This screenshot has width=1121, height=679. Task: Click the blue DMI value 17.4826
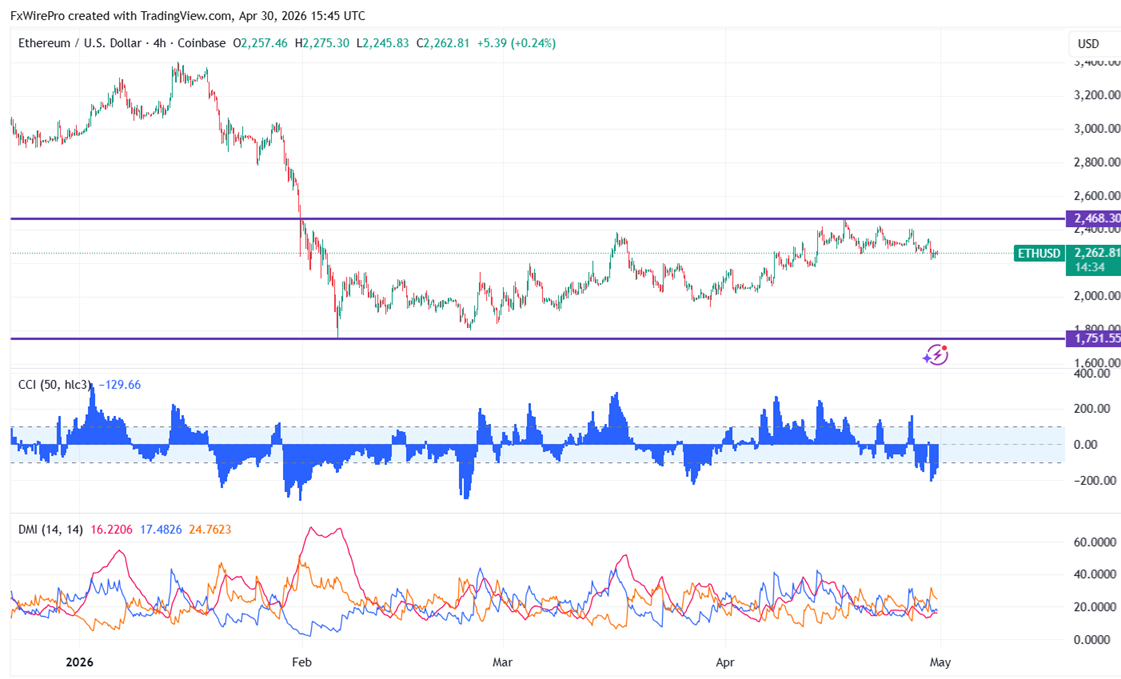(x=161, y=530)
